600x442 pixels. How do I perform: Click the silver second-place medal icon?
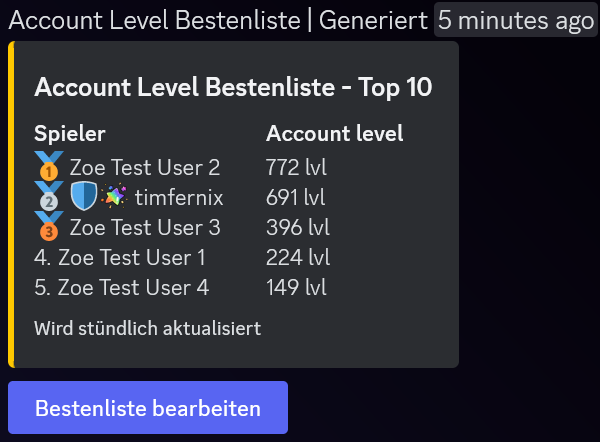tap(49, 196)
